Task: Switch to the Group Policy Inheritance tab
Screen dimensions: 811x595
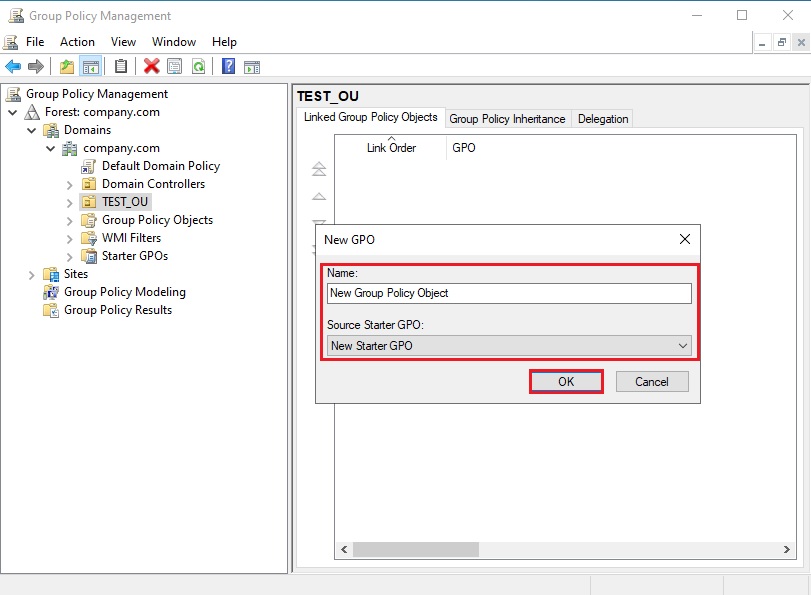Action: point(508,118)
